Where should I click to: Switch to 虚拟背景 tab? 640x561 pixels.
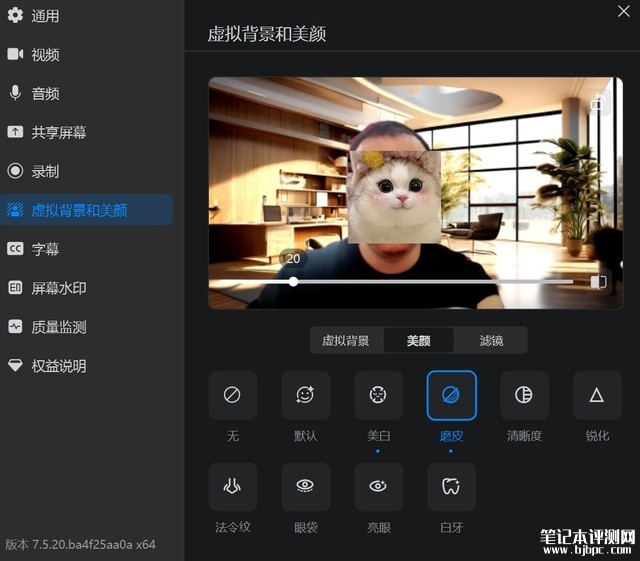346,340
